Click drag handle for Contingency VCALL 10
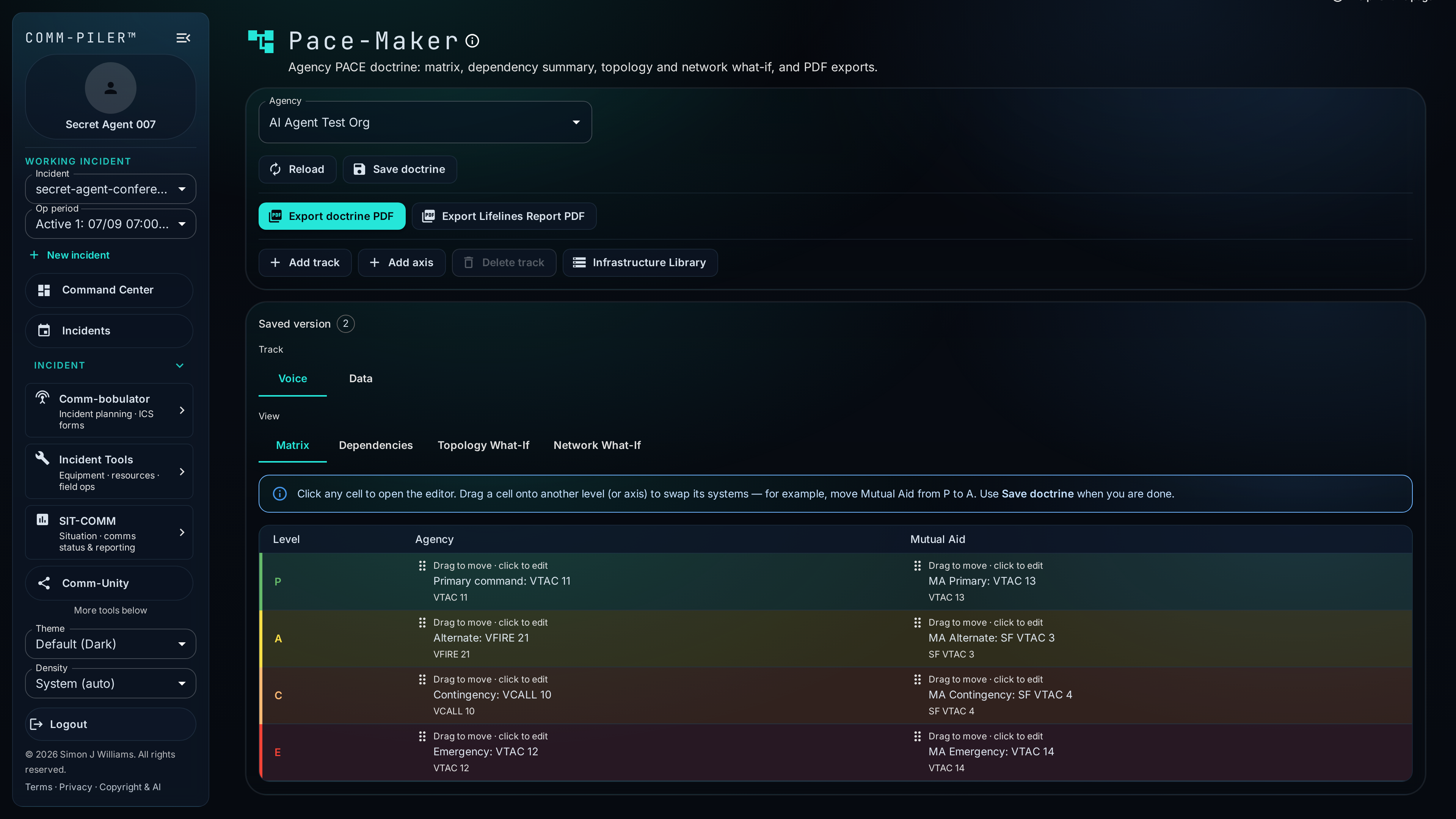This screenshot has height=819, width=1456. click(x=422, y=679)
